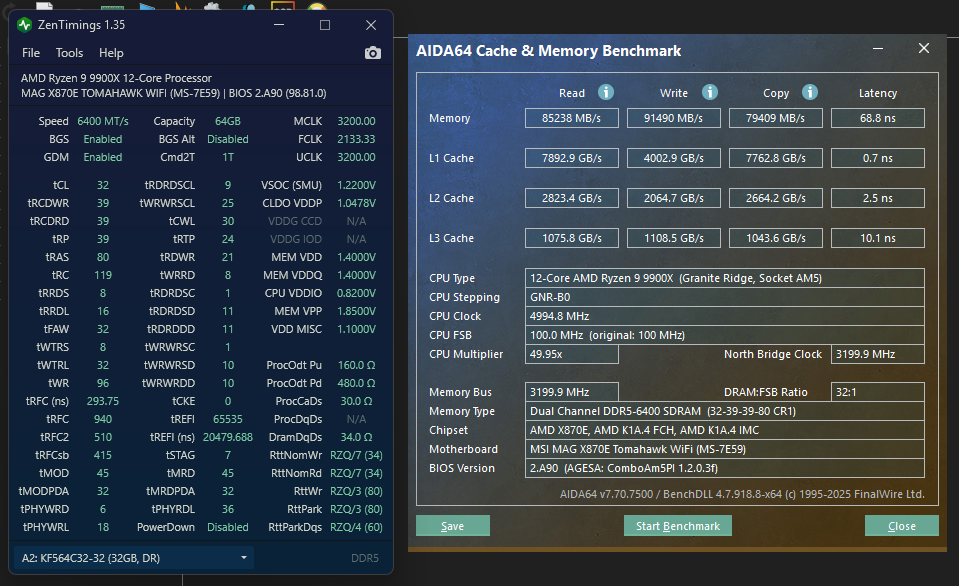Click the tCL value 32
This screenshot has width=959, height=586.
click(103, 185)
